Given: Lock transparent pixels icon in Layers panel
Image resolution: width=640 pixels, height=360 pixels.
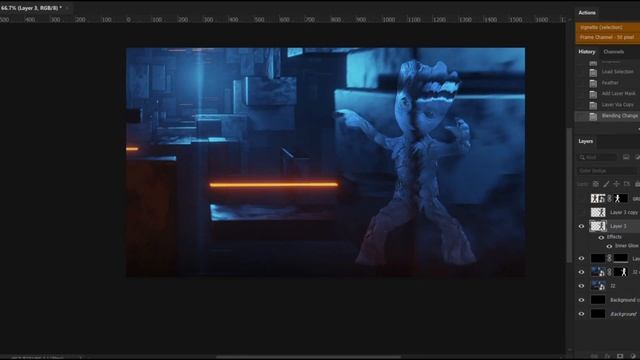Looking at the screenshot, I should [x=596, y=184].
